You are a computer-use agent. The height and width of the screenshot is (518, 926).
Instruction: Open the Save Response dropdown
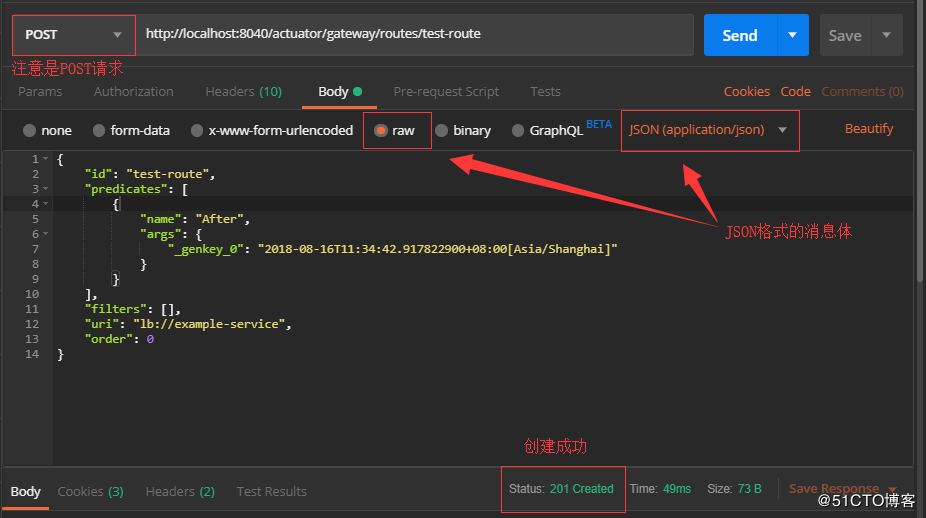tap(842, 488)
